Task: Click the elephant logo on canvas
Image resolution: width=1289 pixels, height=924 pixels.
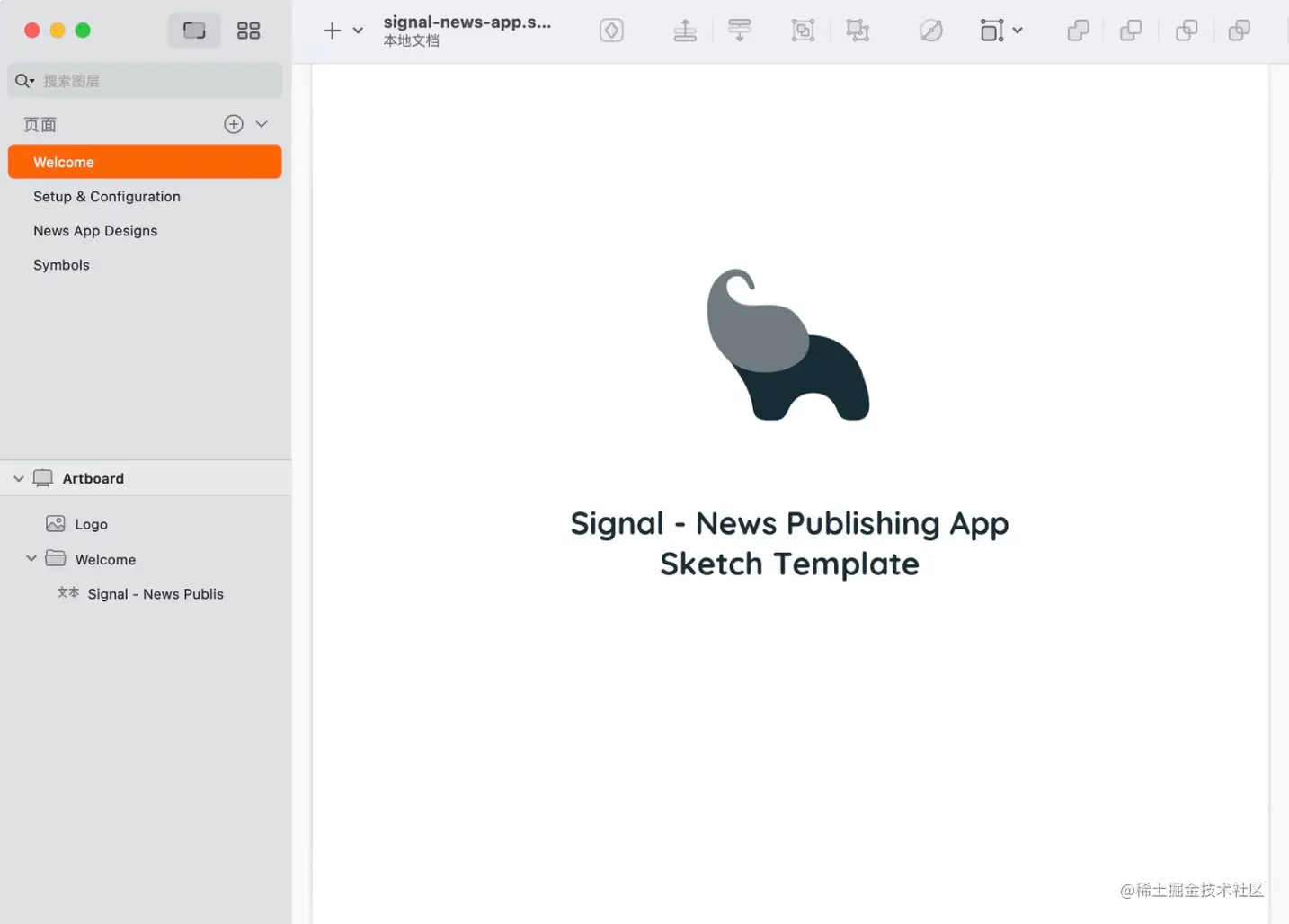Action: click(x=788, y=344)
